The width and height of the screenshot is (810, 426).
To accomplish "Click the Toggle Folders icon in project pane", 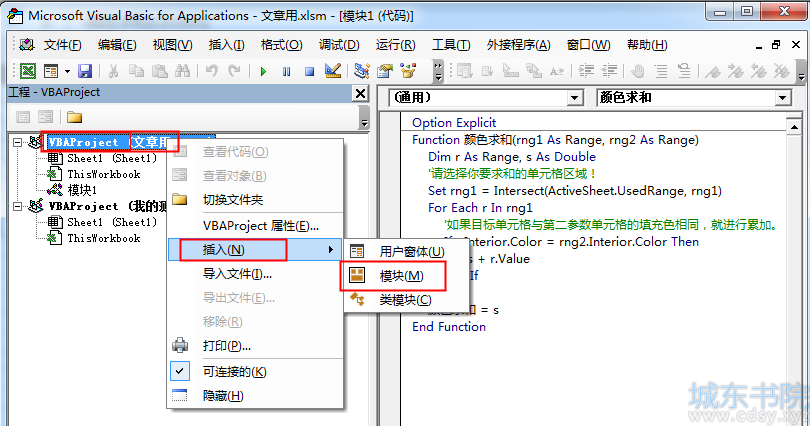I will point(74,117).
